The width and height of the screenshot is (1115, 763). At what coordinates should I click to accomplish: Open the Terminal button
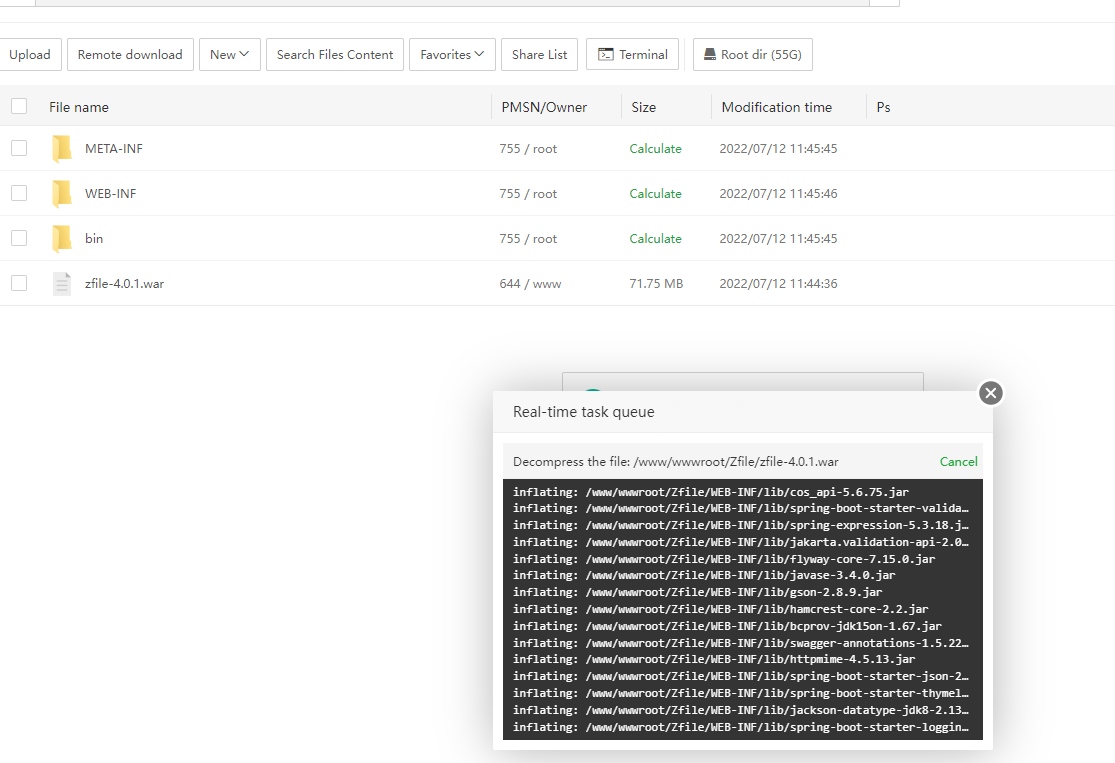[633, 55]
